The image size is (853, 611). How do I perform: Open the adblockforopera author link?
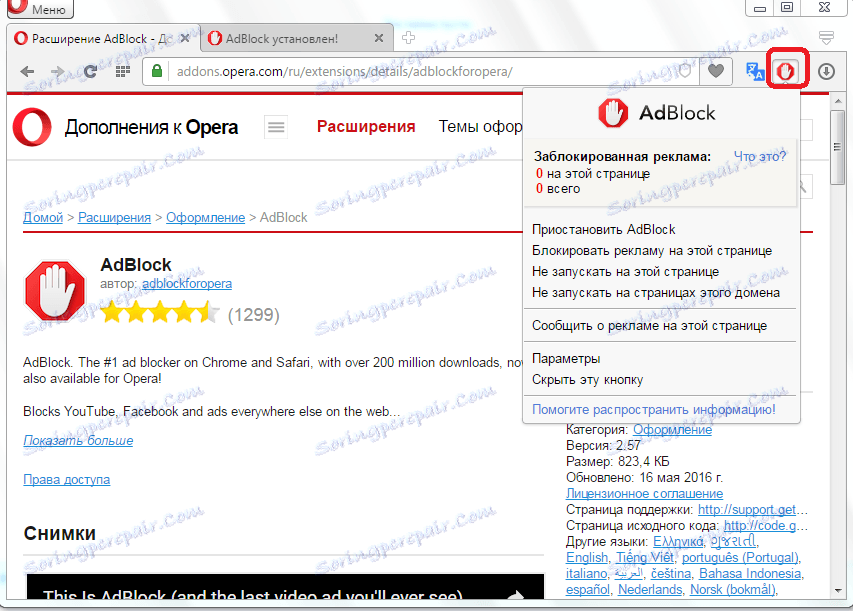[188, 284]
